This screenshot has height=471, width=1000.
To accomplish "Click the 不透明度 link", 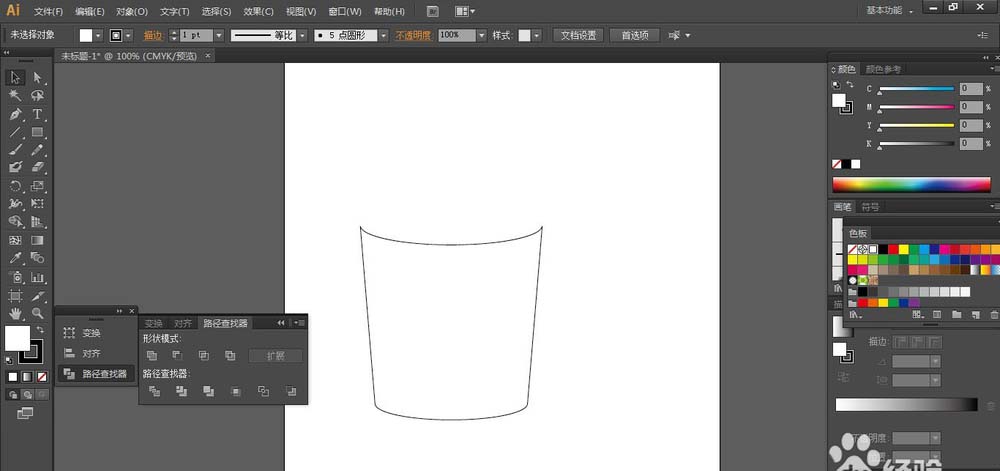I will pyautogui.click(x=414, y=36).
